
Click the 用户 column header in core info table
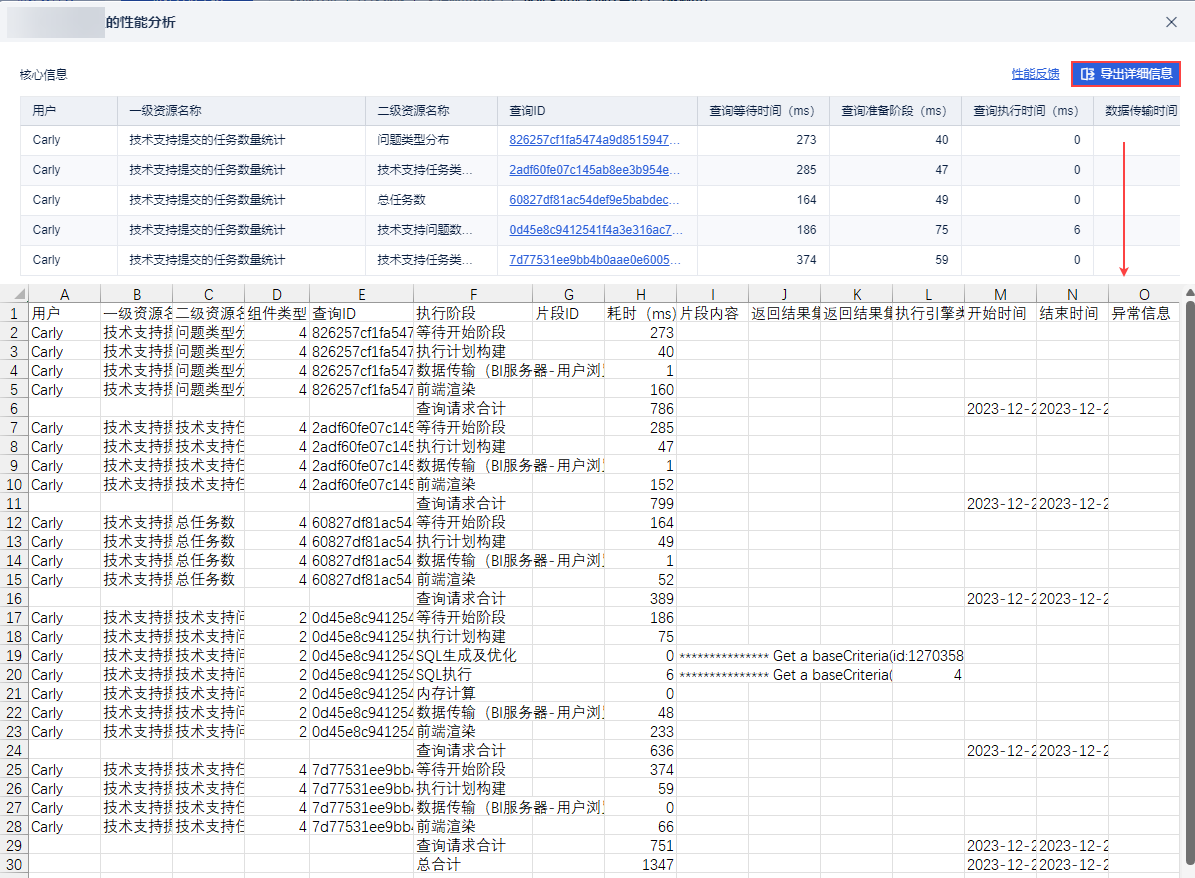pos(69,111)
